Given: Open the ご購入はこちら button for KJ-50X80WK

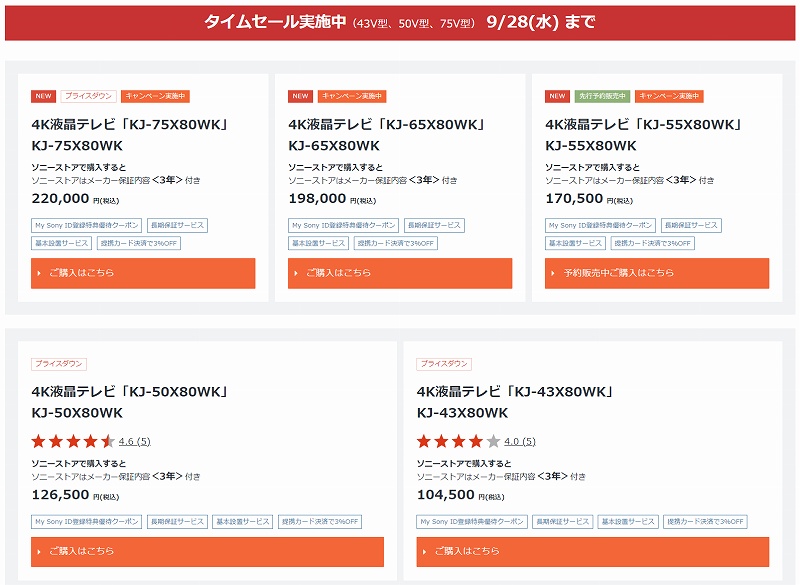Looking at the screenshot, I should click(207, 551).
